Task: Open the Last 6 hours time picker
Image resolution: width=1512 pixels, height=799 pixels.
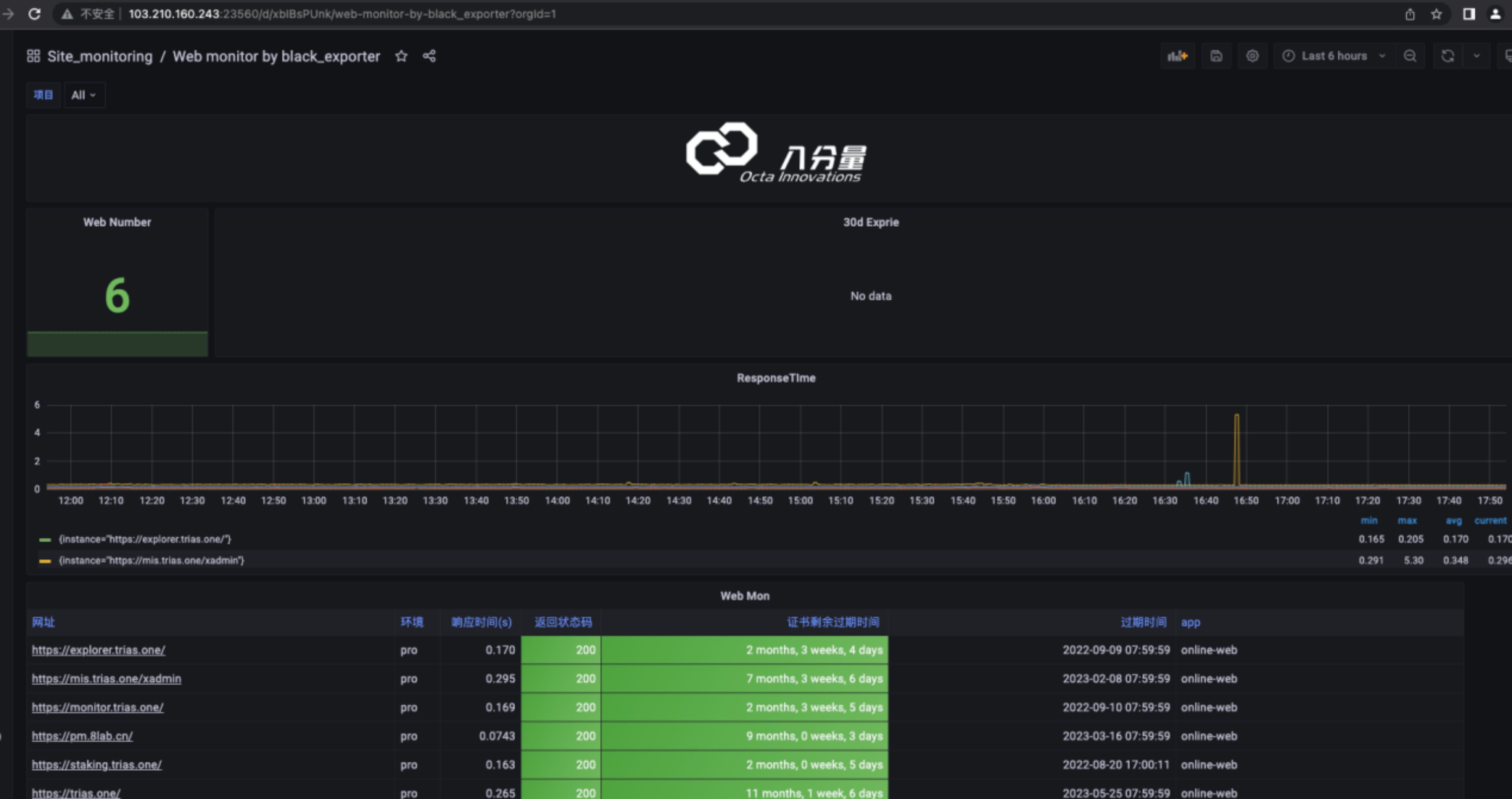Action: pos(1334,56)
